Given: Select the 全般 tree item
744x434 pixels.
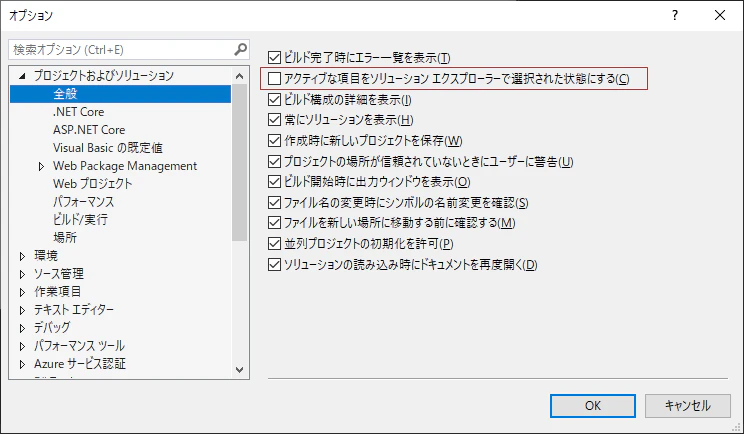Looking at the screenshot, I should (67, 94).
